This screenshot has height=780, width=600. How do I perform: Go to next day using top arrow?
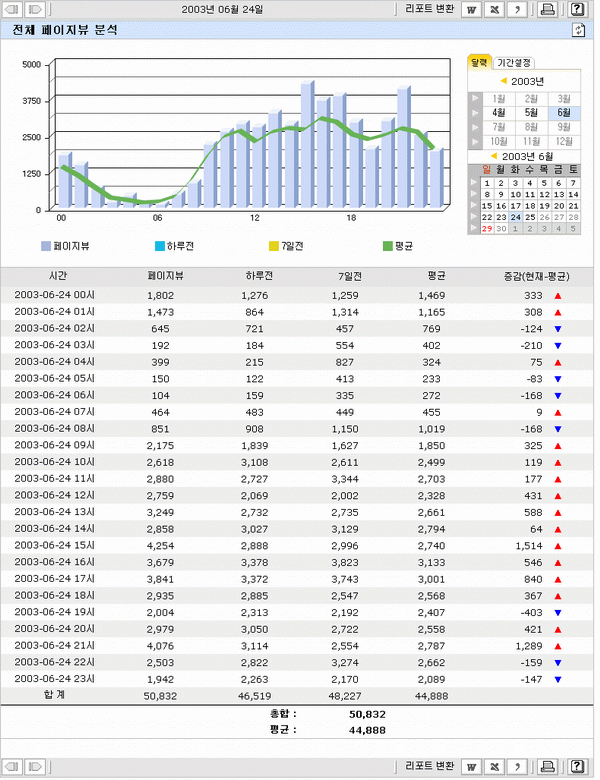[35, 9]
